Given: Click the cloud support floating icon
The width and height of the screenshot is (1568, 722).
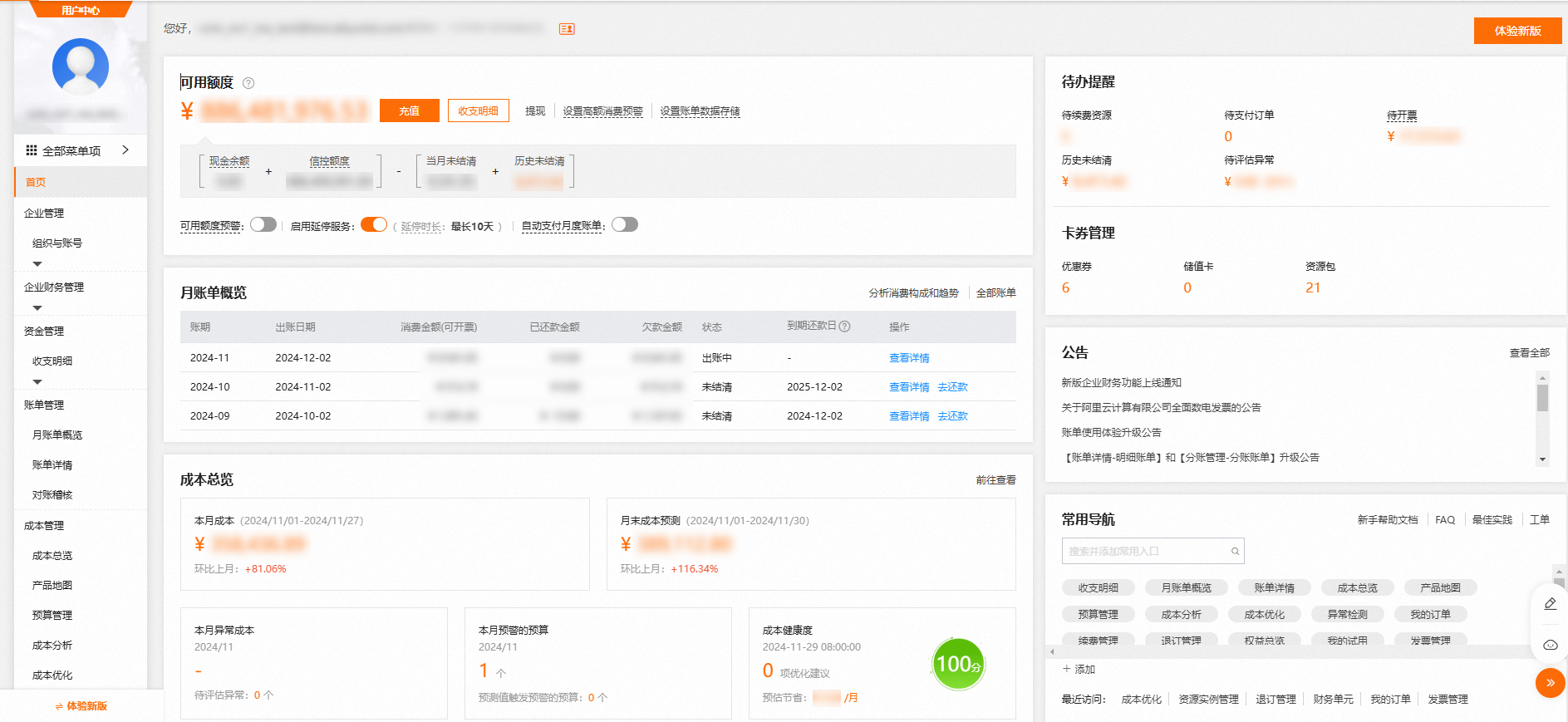Looking at the screenshot, I should point(1550,645).
